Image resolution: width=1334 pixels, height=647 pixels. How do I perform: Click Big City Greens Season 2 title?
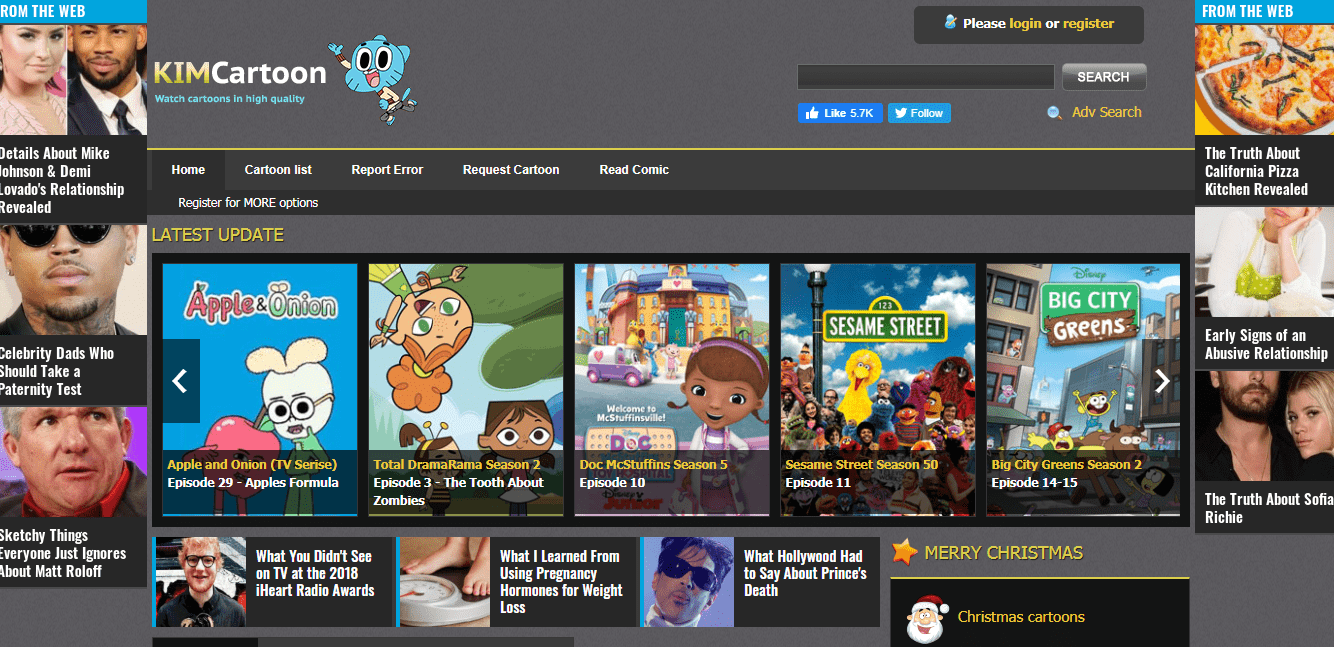[1067, 464]
